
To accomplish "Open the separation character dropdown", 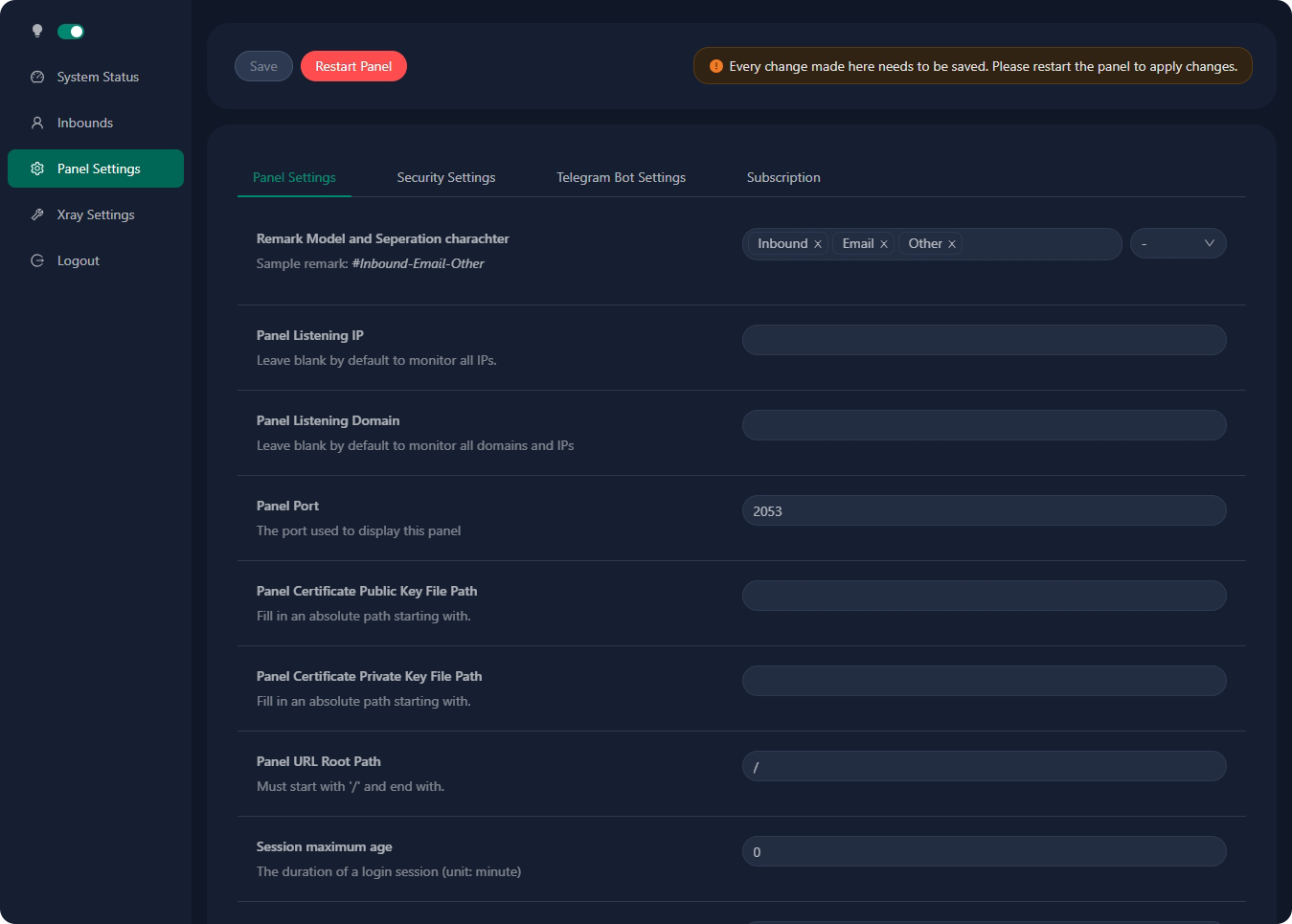I will point(1177,244).
